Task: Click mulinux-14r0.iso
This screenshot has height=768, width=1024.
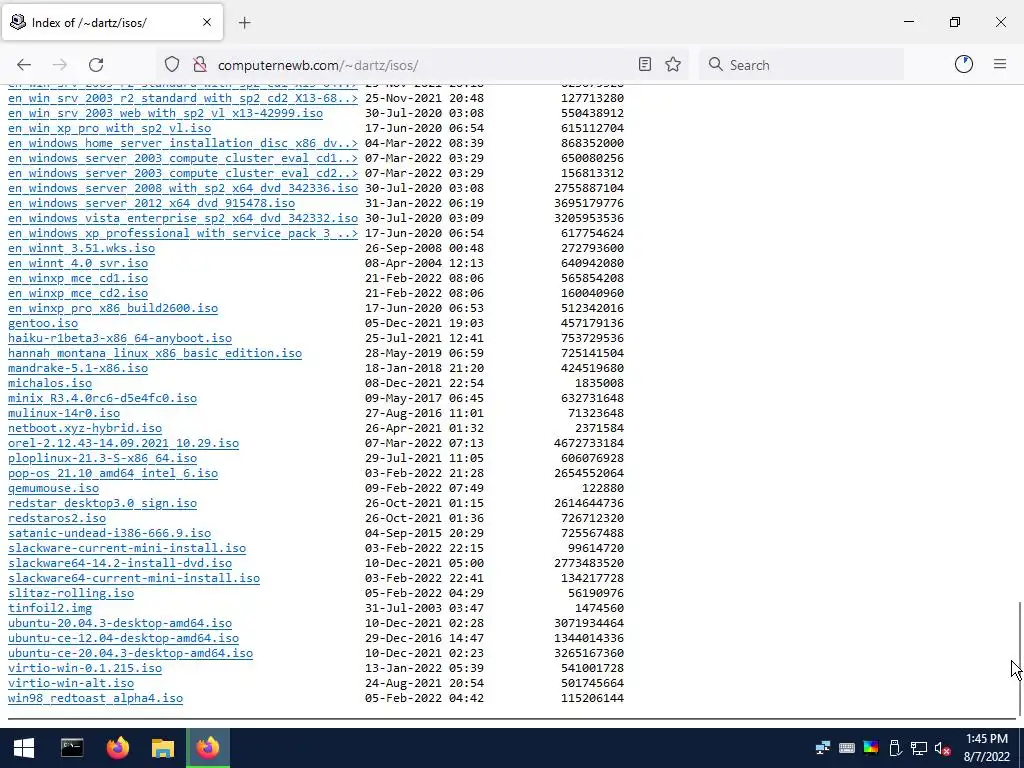Action: [64, 413]
